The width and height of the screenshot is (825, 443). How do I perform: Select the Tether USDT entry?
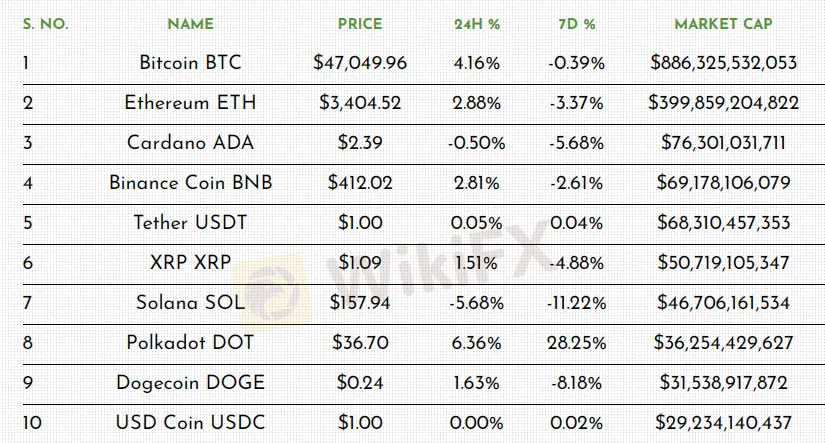[x=190, y=223]
